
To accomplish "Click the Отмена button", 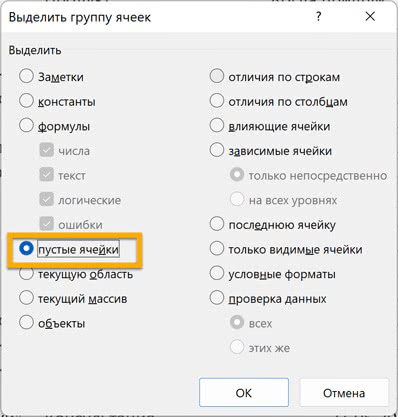I will pos(344,393).
